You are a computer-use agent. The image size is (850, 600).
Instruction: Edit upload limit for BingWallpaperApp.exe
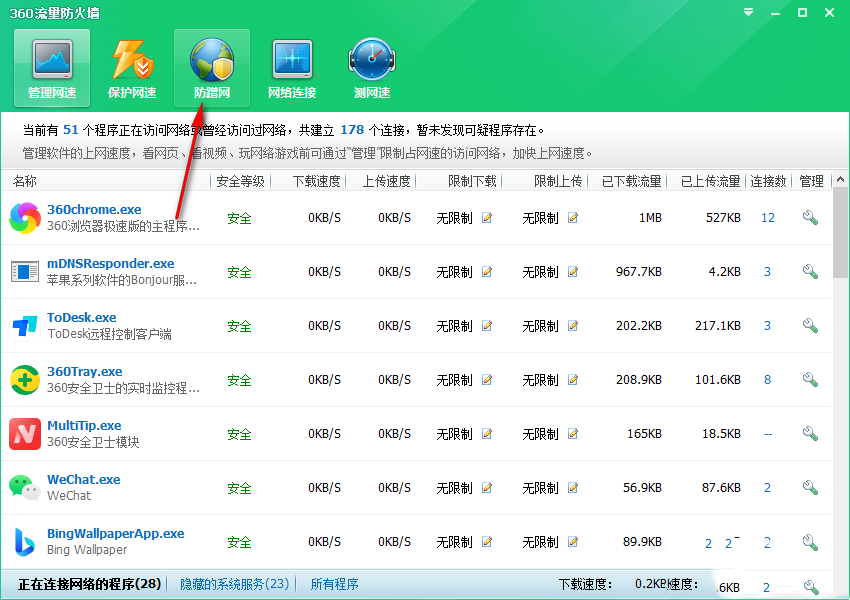coord(572,541)
